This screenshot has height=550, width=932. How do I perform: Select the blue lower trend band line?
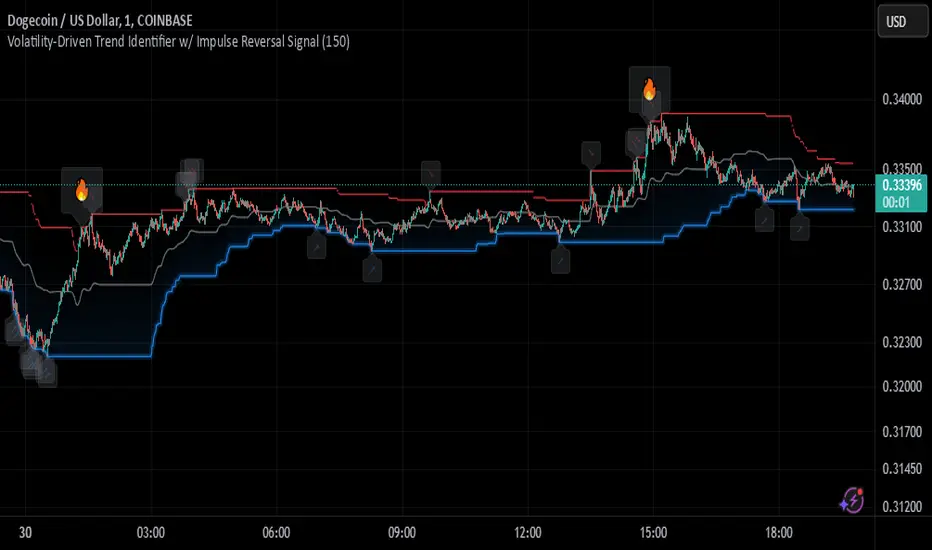click(x=422, y=251)
